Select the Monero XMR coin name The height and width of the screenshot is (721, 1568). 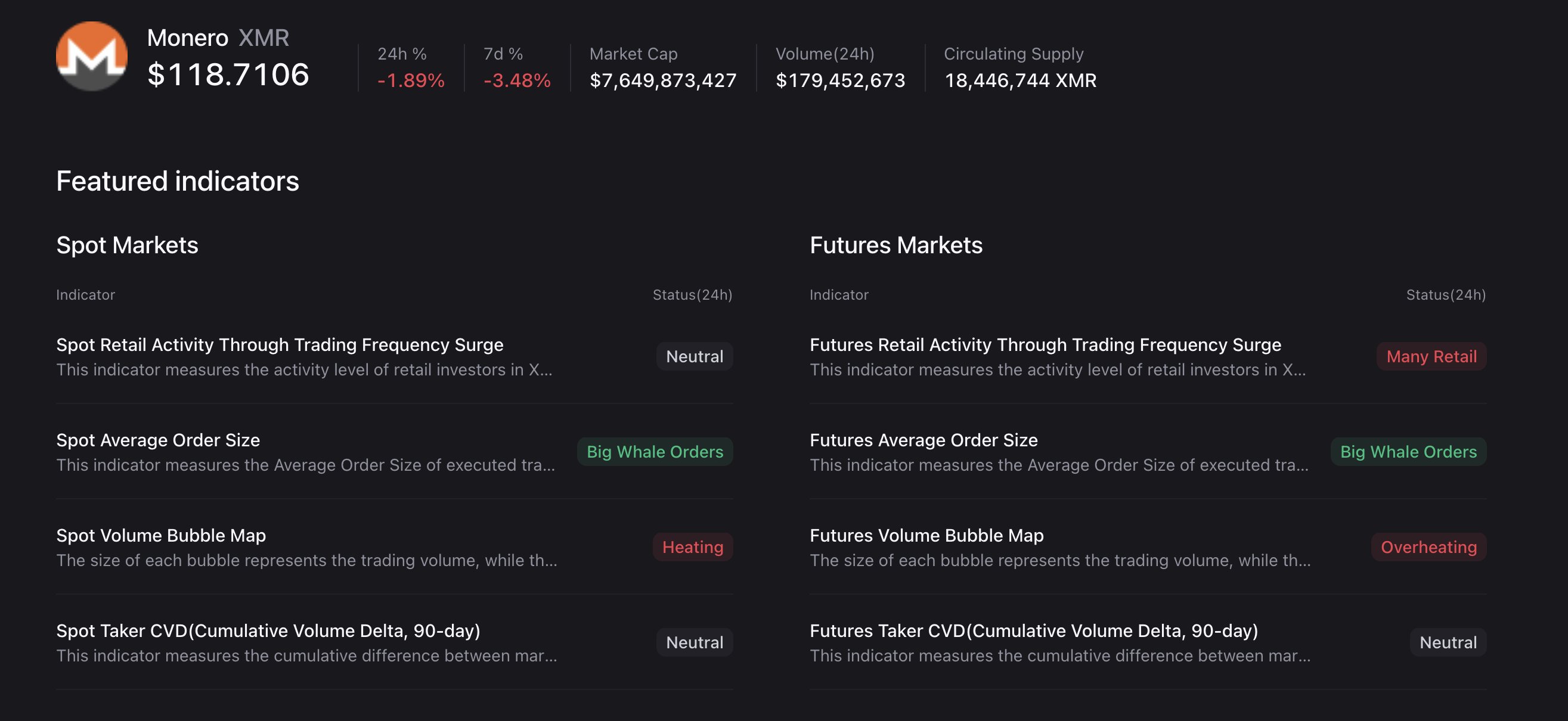[x=217, y=38]
